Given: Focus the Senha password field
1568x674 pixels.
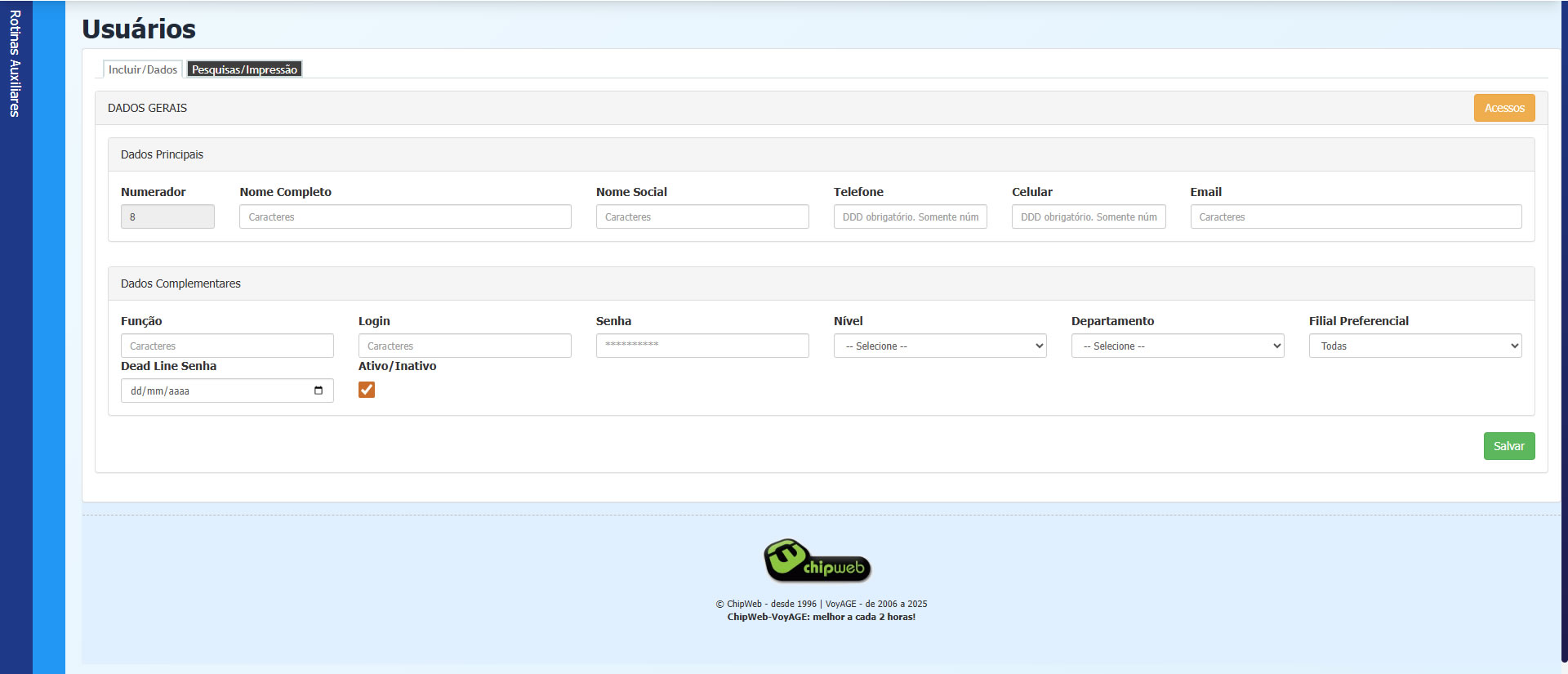Looking at the screenshot, I should (x=702, y=346).
